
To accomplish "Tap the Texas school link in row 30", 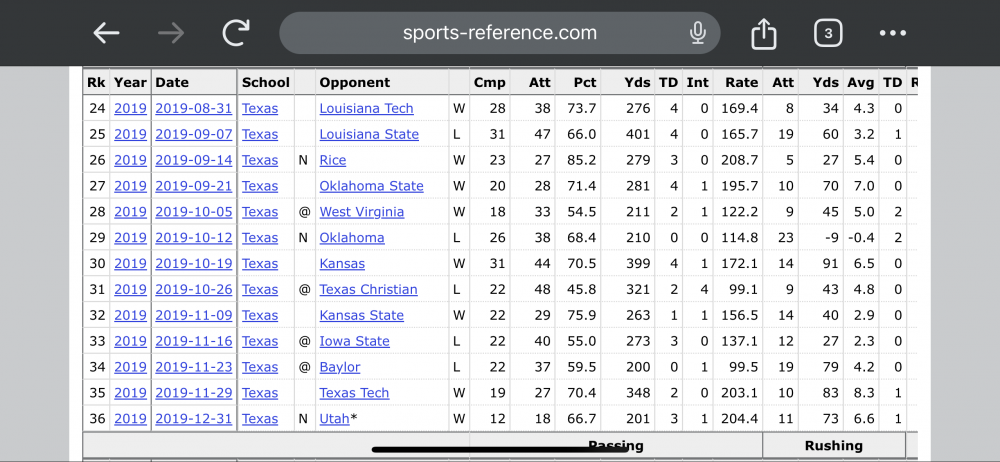I will pos(260,264).
